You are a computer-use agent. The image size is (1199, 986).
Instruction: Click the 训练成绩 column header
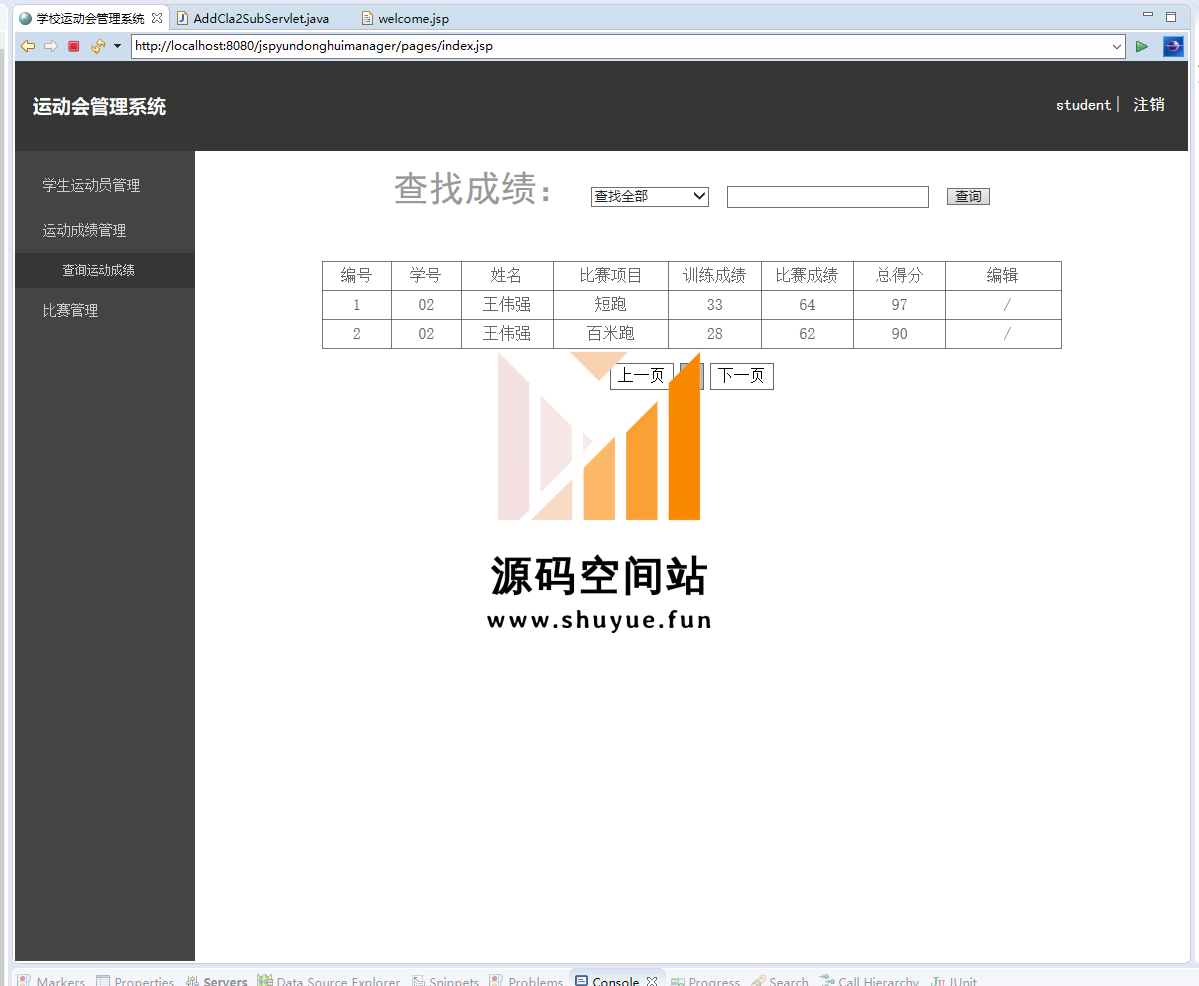point(714,275)
